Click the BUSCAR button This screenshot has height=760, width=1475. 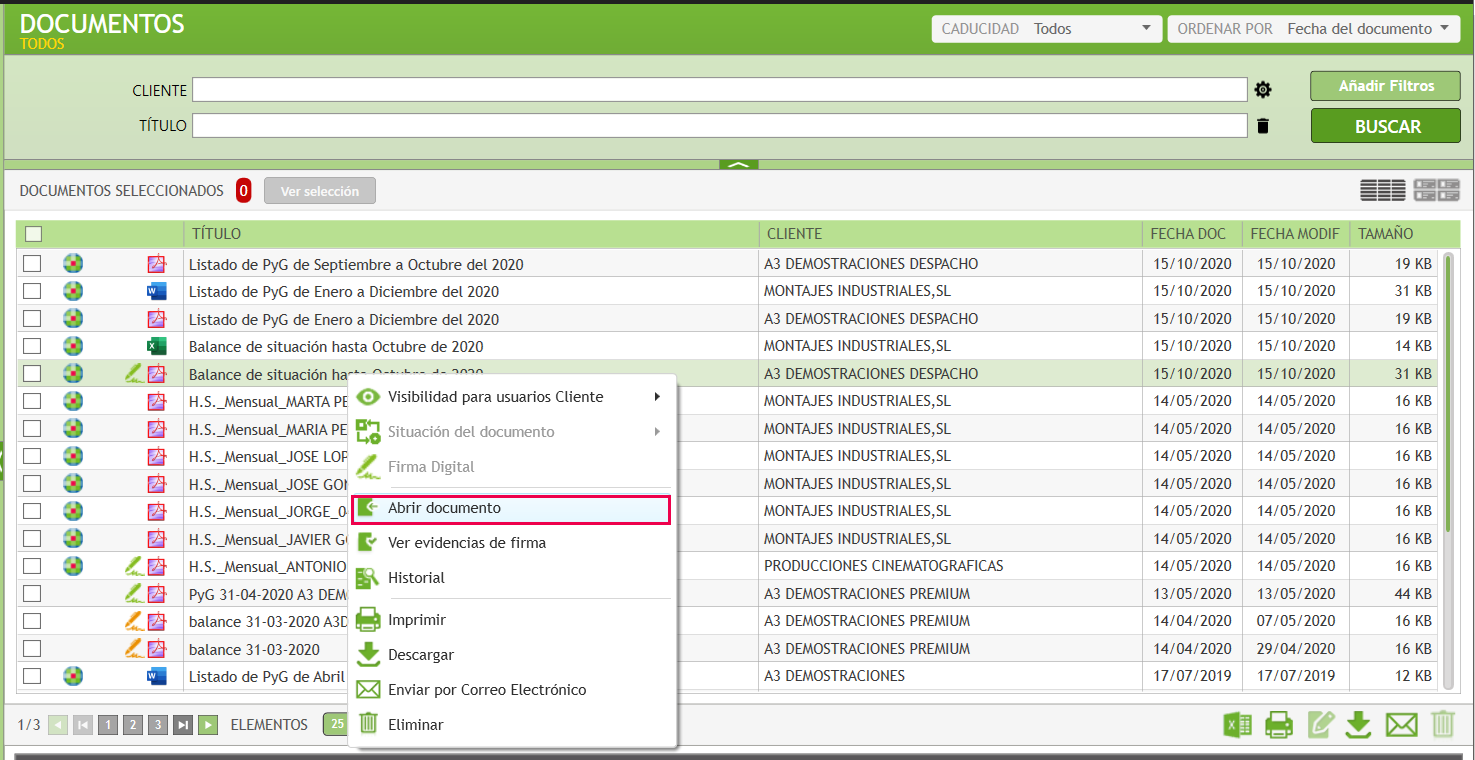(x=1387, y=127)
